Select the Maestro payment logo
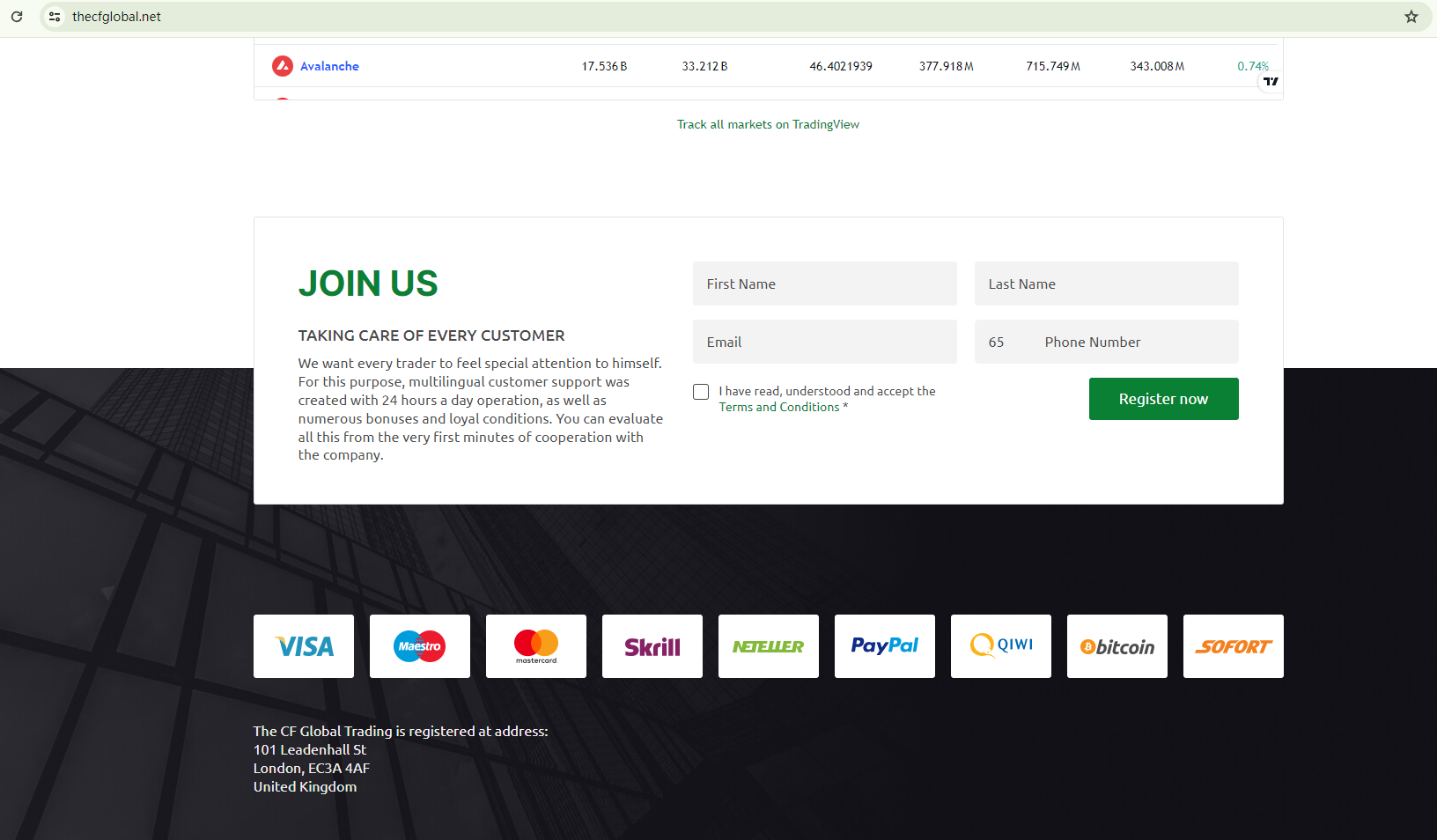Screen dimensions: 1437x840 (420, 646)
